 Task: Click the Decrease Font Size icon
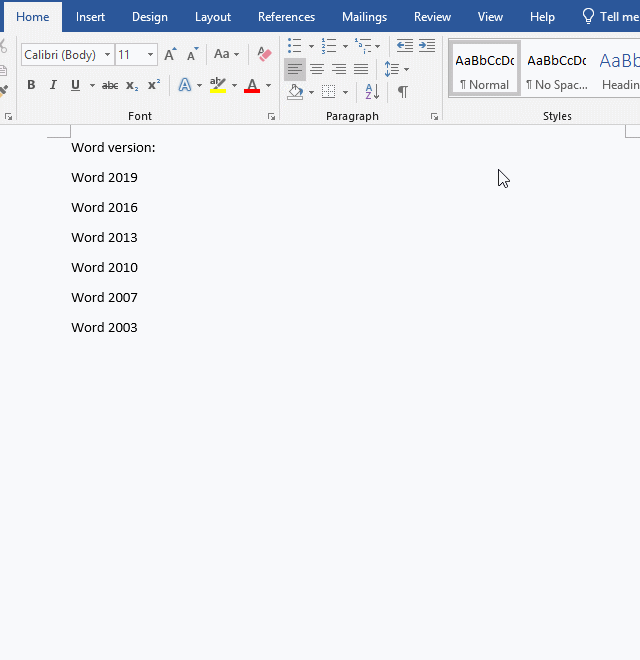click(192, 55)
